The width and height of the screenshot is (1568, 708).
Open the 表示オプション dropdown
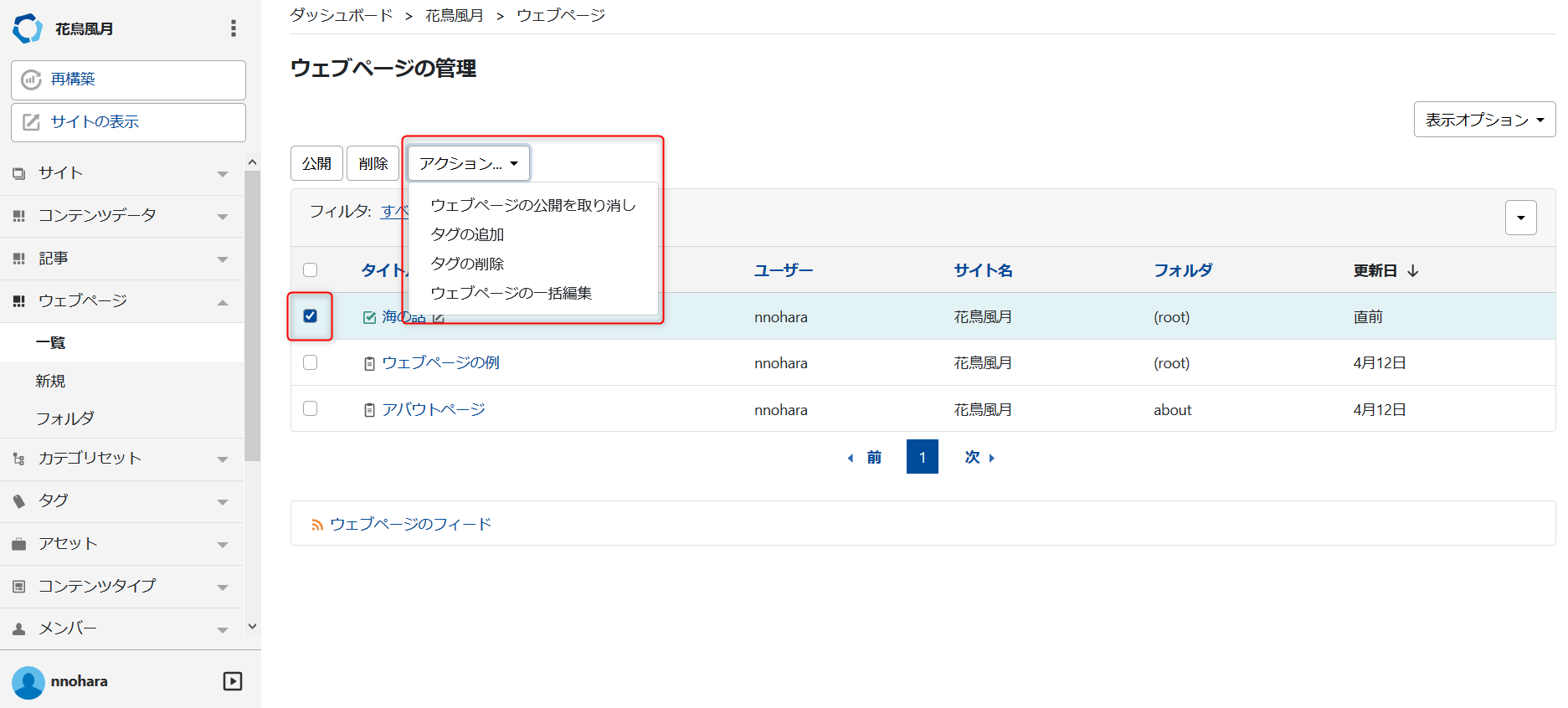pyautogui.click(x=1484, y=120)
